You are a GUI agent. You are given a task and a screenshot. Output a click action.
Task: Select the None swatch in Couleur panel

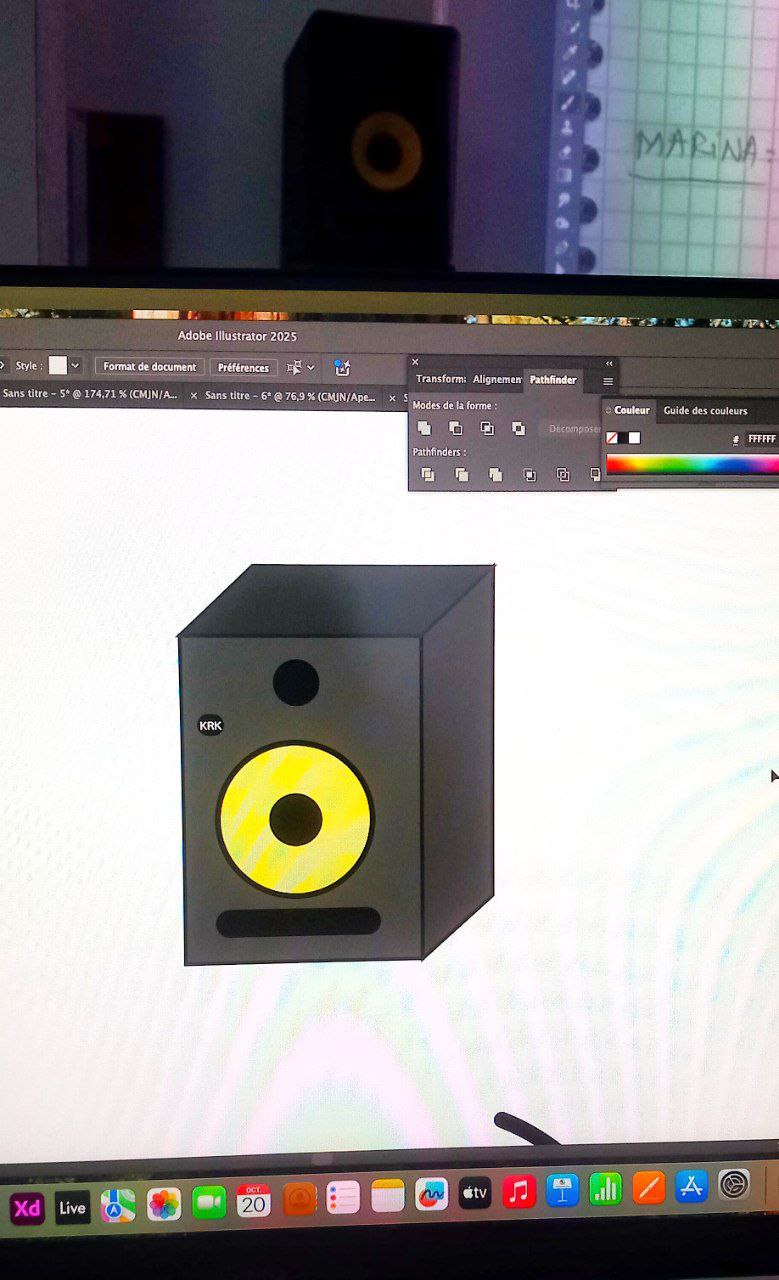[x=612, y=438]
